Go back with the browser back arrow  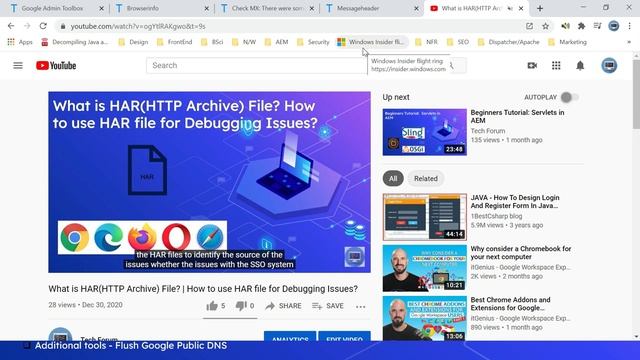(x=11, y=26)
